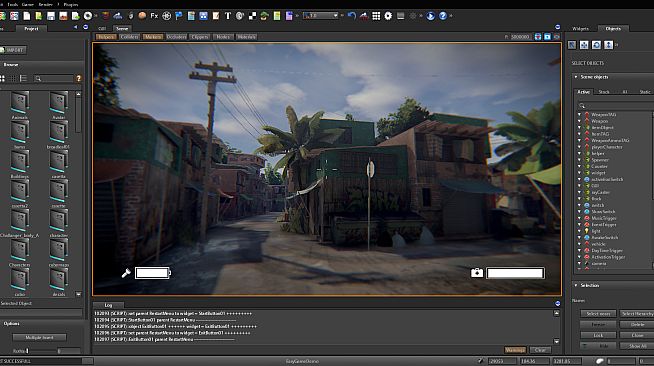Open the blue question mark help icon
The image size is (654, 366).
coord(443,16)
